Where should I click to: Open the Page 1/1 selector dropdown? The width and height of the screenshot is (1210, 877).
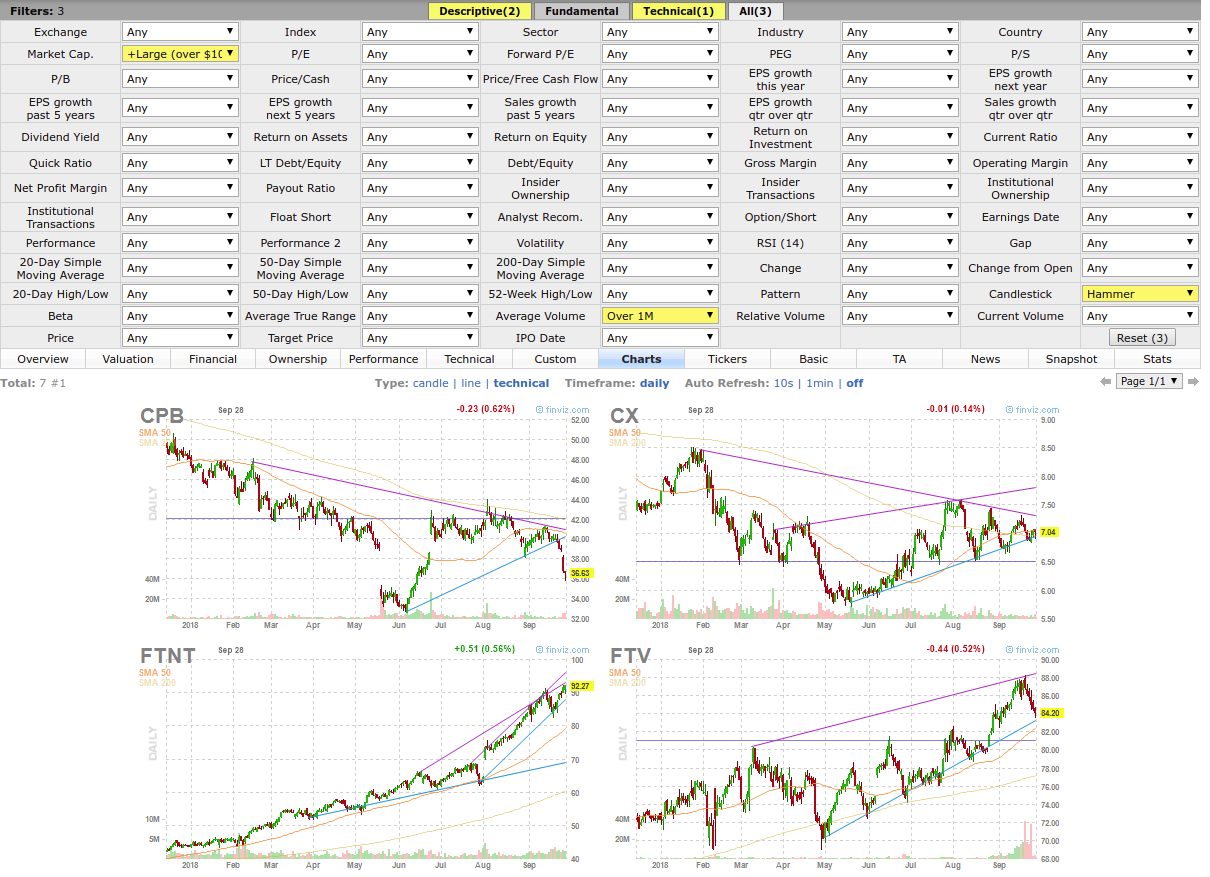(x=1150, y=381)
